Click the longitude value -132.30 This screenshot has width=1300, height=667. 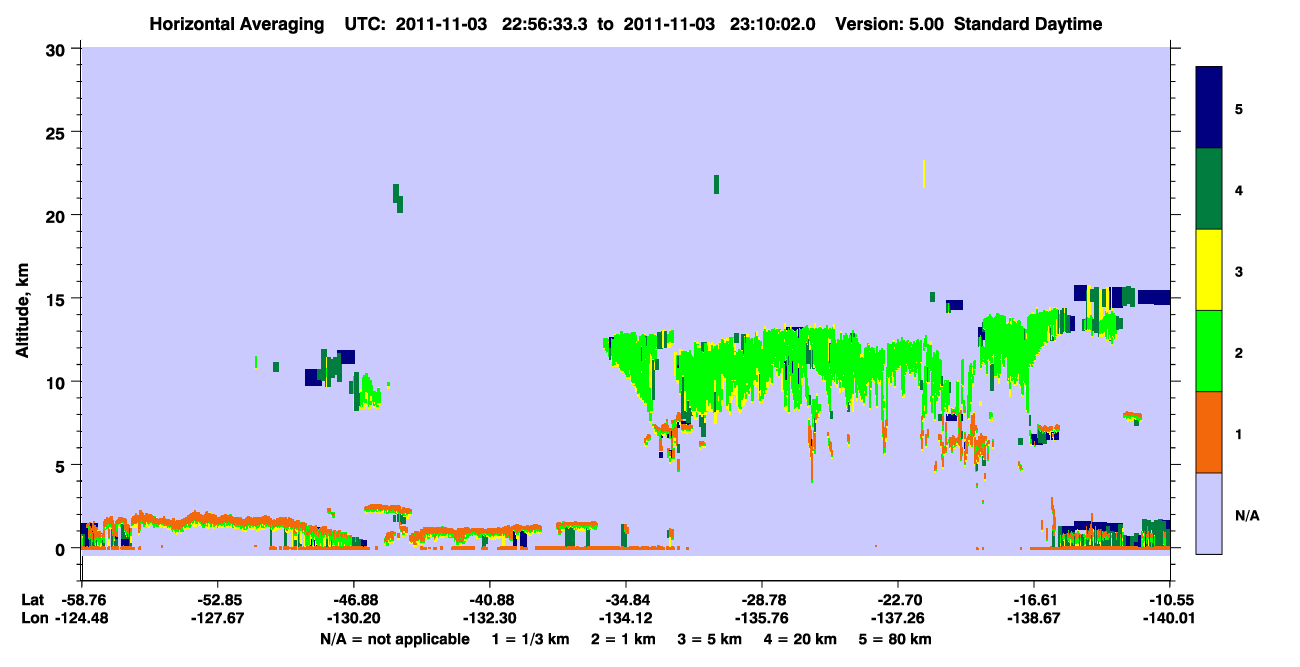(490, 618)
